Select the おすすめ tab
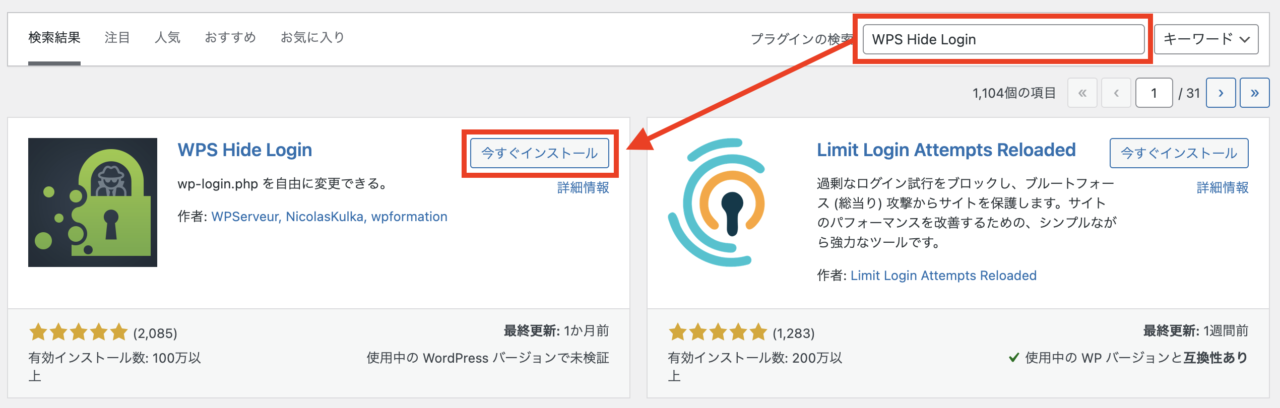Viewport: 1280px width, 408px height. click(231, 38)
